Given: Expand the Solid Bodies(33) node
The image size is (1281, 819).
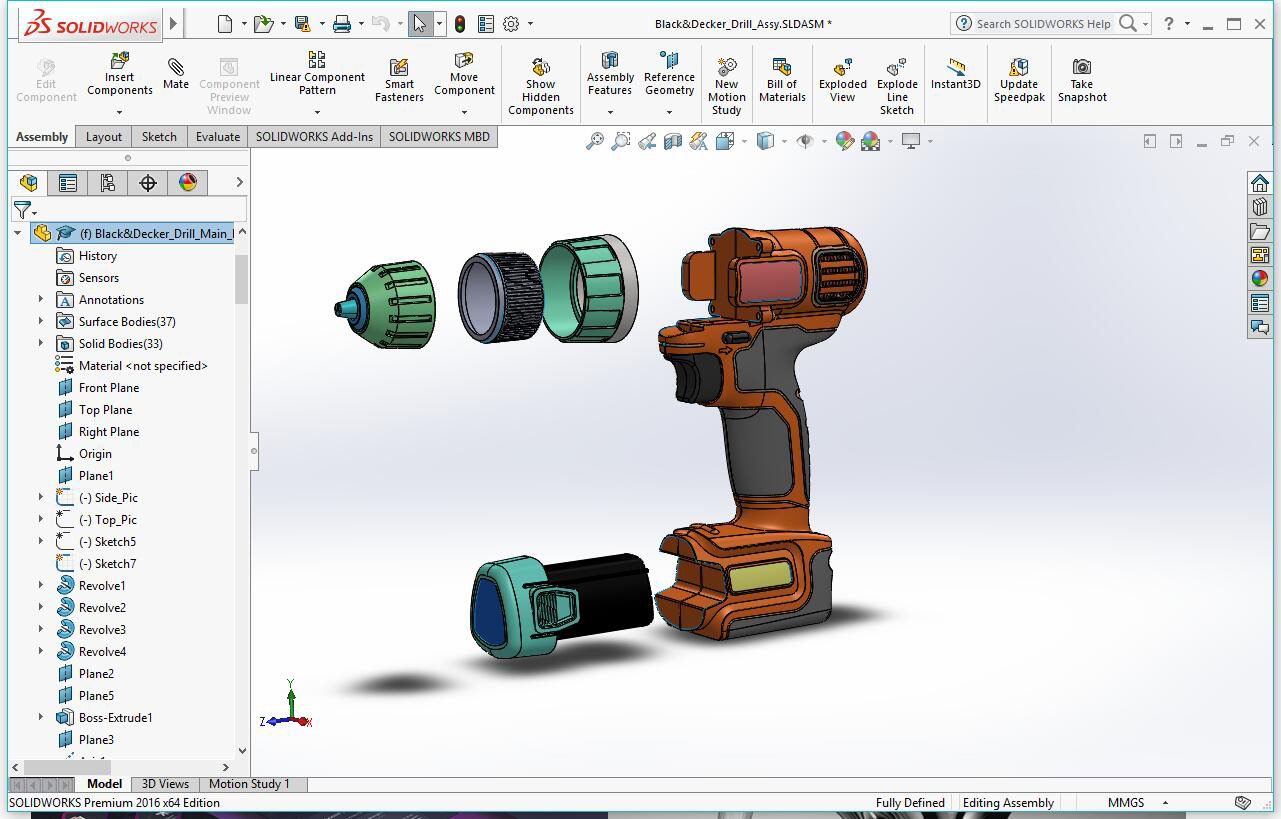Looking at the screenshot, I should 41,343.
